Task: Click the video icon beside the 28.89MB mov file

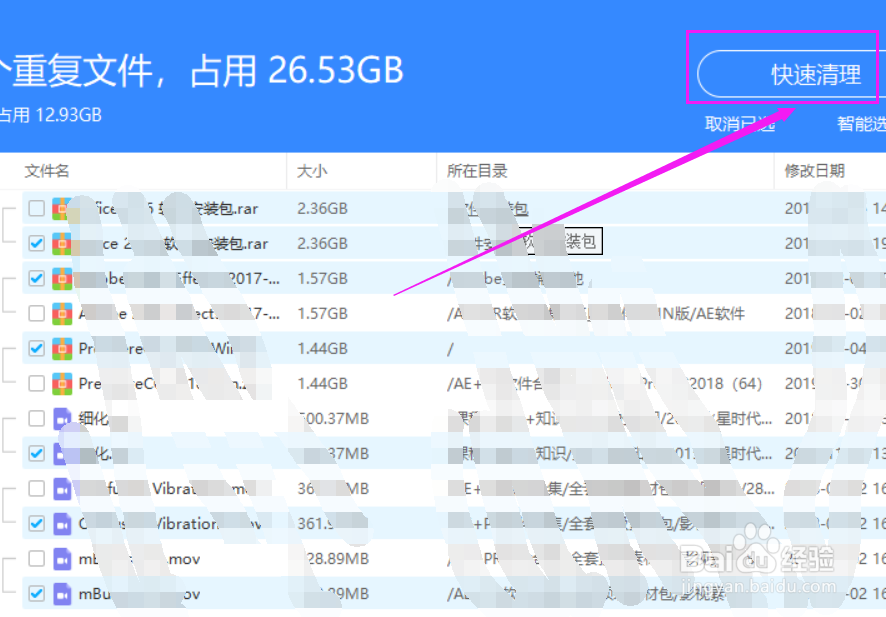Action: click(60, 558)
